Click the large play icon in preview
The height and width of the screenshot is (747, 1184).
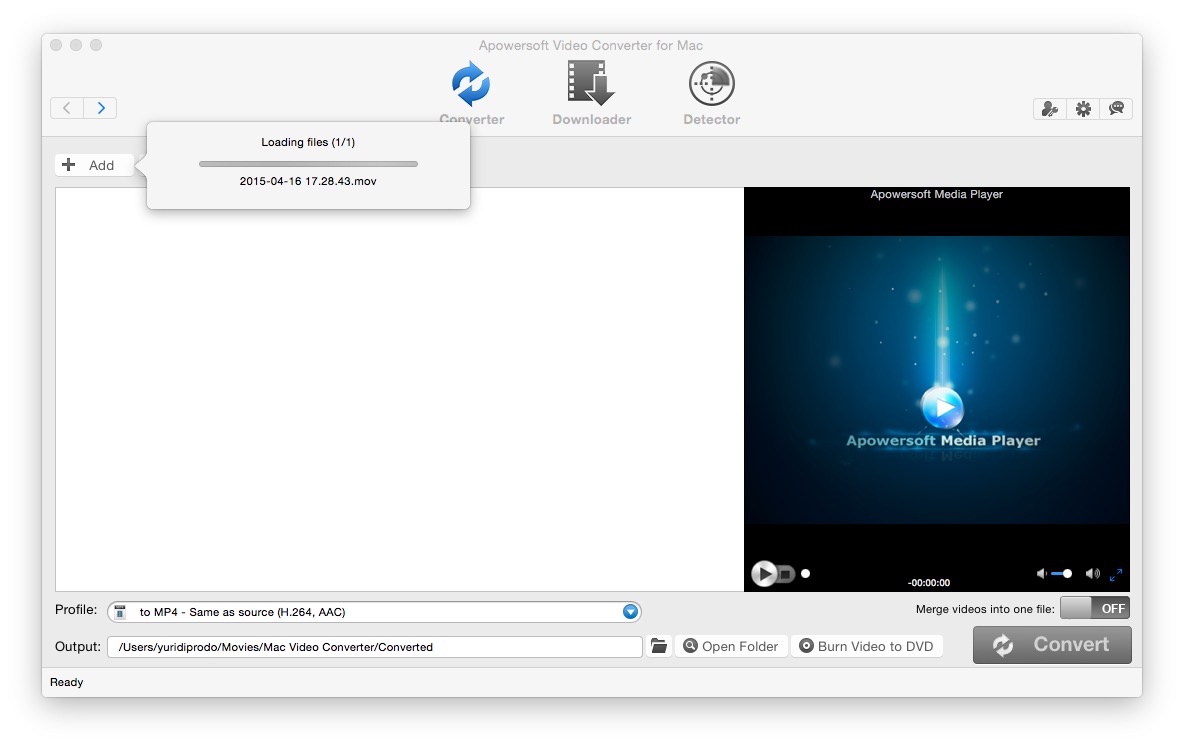(942, 407)
